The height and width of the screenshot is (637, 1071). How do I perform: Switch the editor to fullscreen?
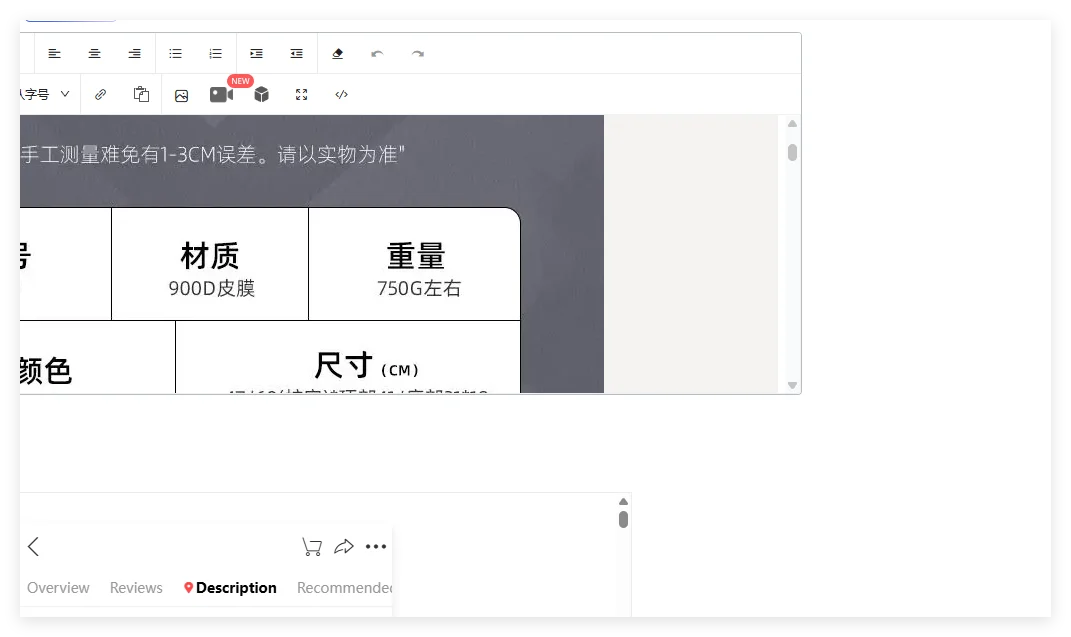301,94
